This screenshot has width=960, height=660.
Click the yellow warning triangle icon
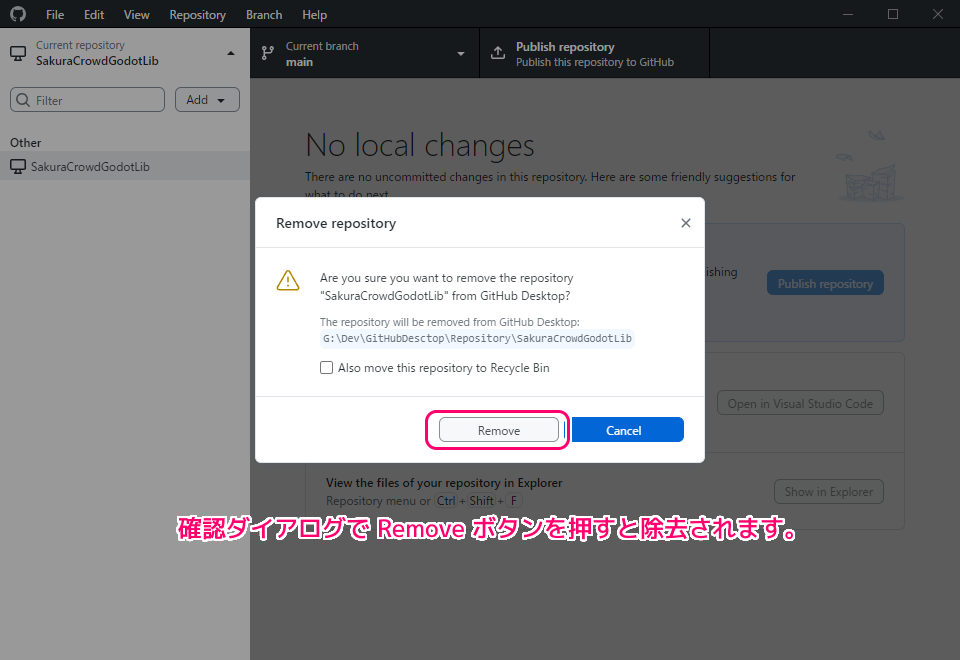tap(288, 280)
